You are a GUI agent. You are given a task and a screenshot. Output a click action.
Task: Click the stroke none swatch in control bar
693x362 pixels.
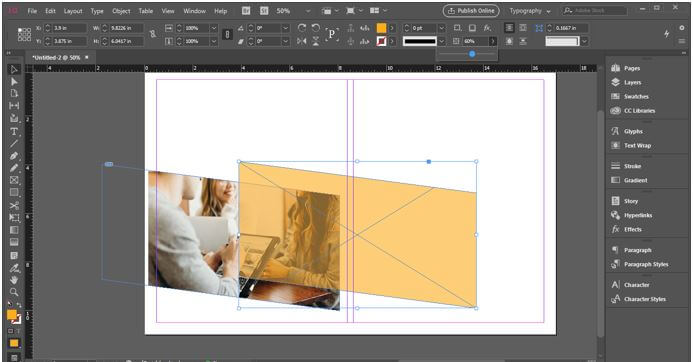pyautogui.click(x=381, y=41)
